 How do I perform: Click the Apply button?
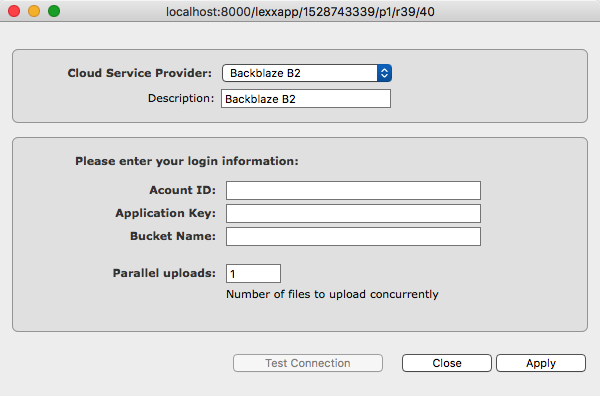point(541,363)
